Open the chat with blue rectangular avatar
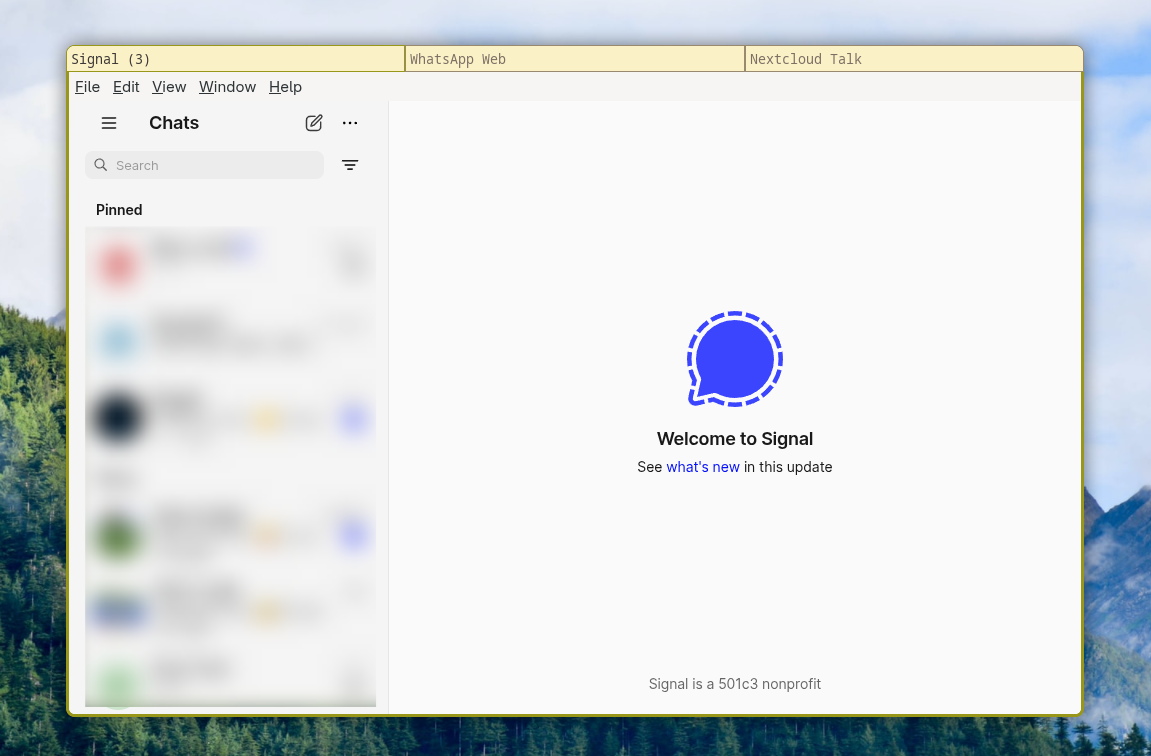 (230, 611)
